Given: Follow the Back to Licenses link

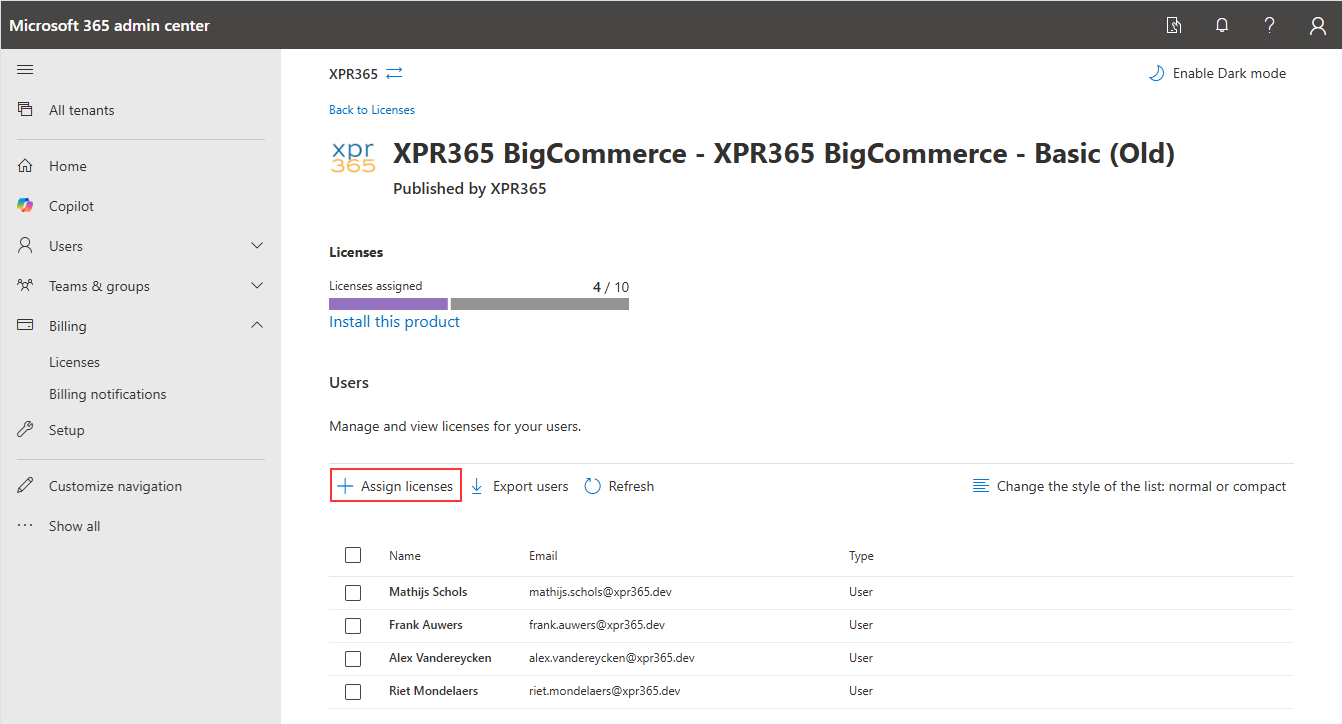Looking at the screenshot, I should [x=371, y=110].
